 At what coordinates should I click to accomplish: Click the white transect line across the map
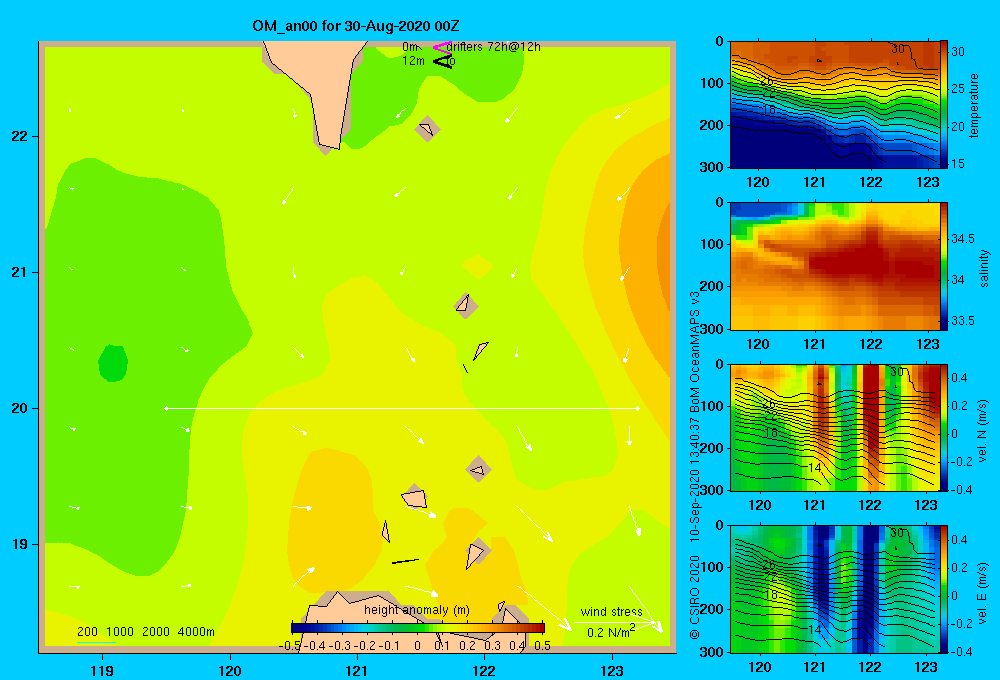pos(402,408)
